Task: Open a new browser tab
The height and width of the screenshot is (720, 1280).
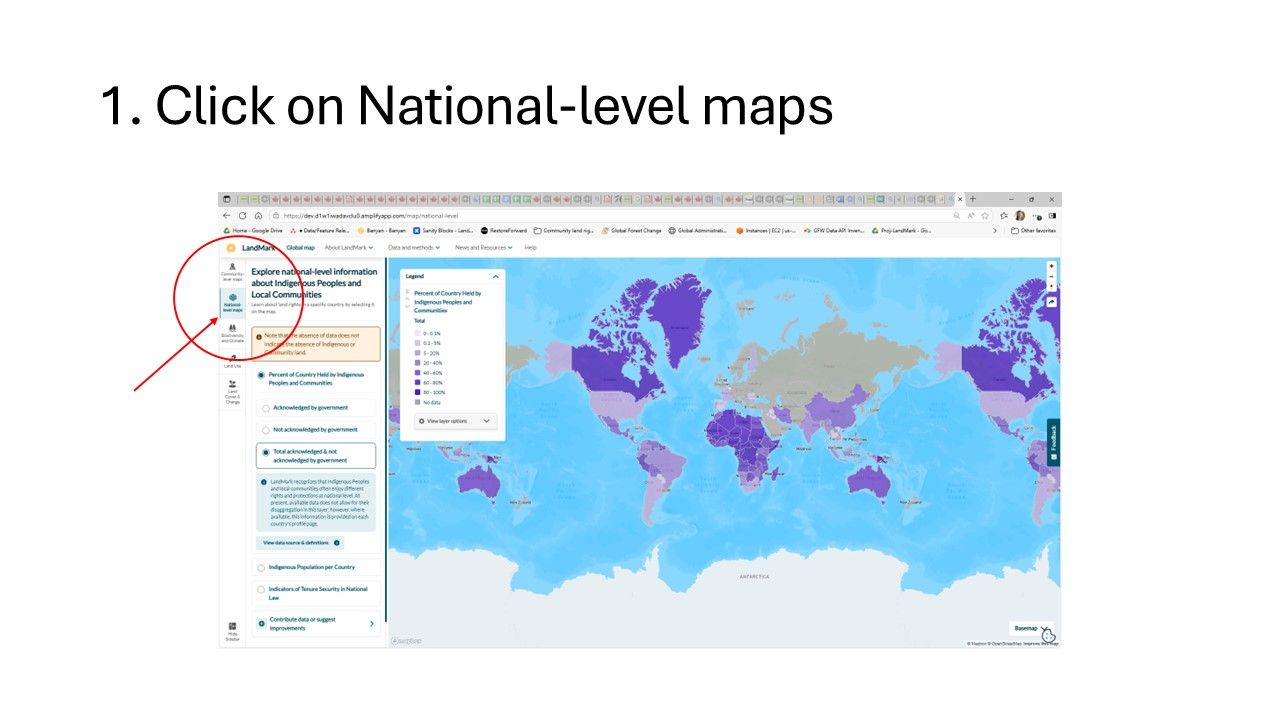Action: (972, 199)
